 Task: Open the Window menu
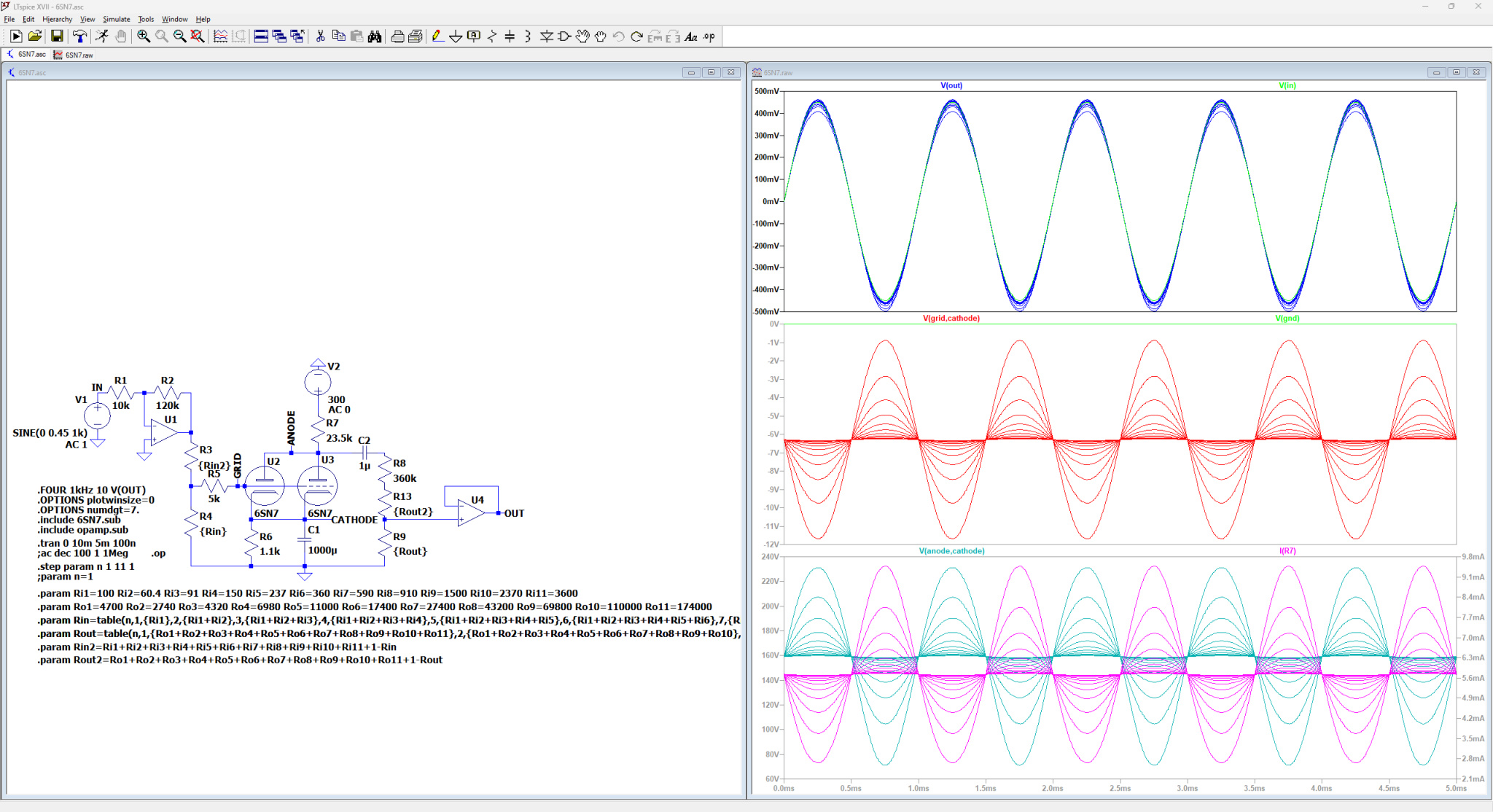coord(174,20)
